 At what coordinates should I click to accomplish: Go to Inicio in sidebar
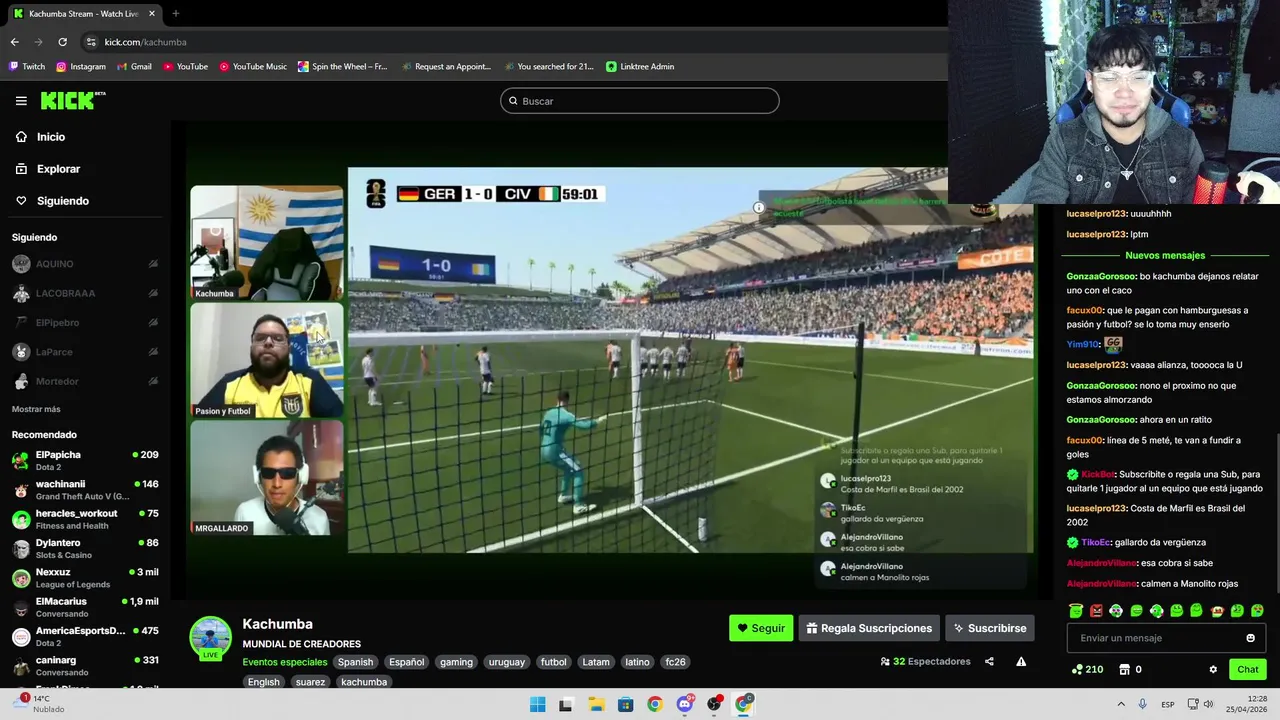click(51, 137)
